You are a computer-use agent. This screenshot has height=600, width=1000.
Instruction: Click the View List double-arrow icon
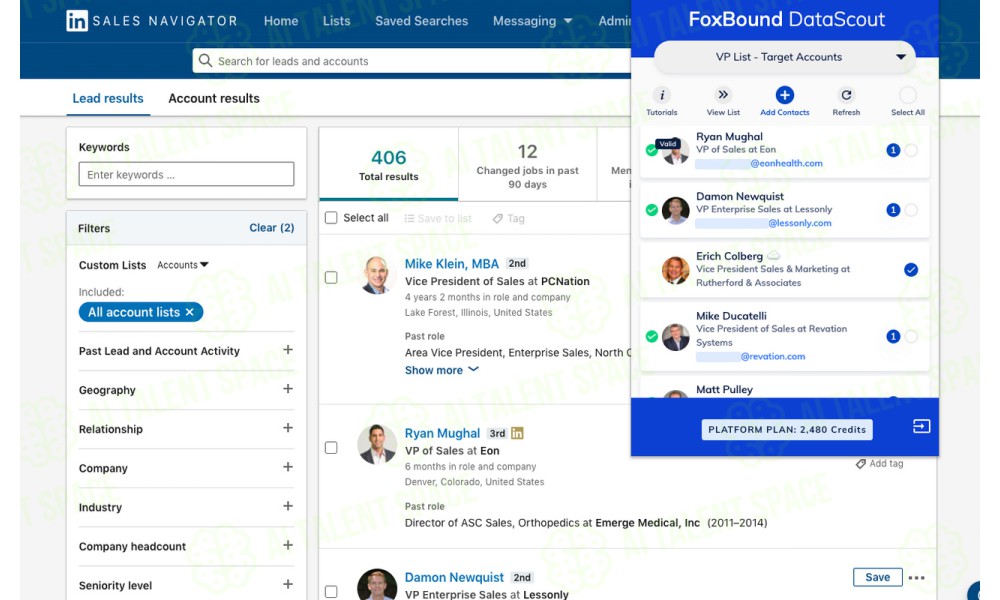point(723,95)
